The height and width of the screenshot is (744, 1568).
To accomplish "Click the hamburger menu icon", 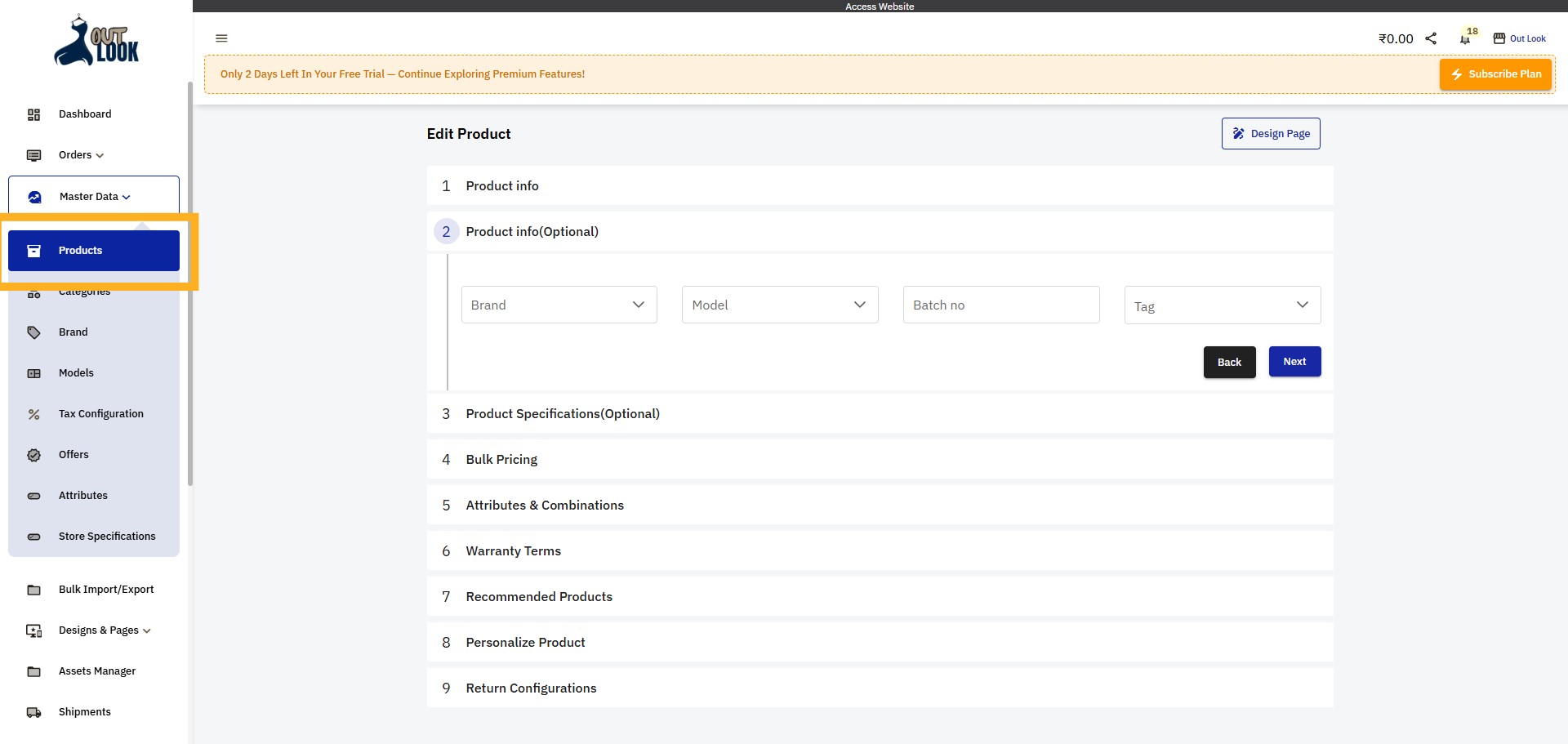I will 221,38.
